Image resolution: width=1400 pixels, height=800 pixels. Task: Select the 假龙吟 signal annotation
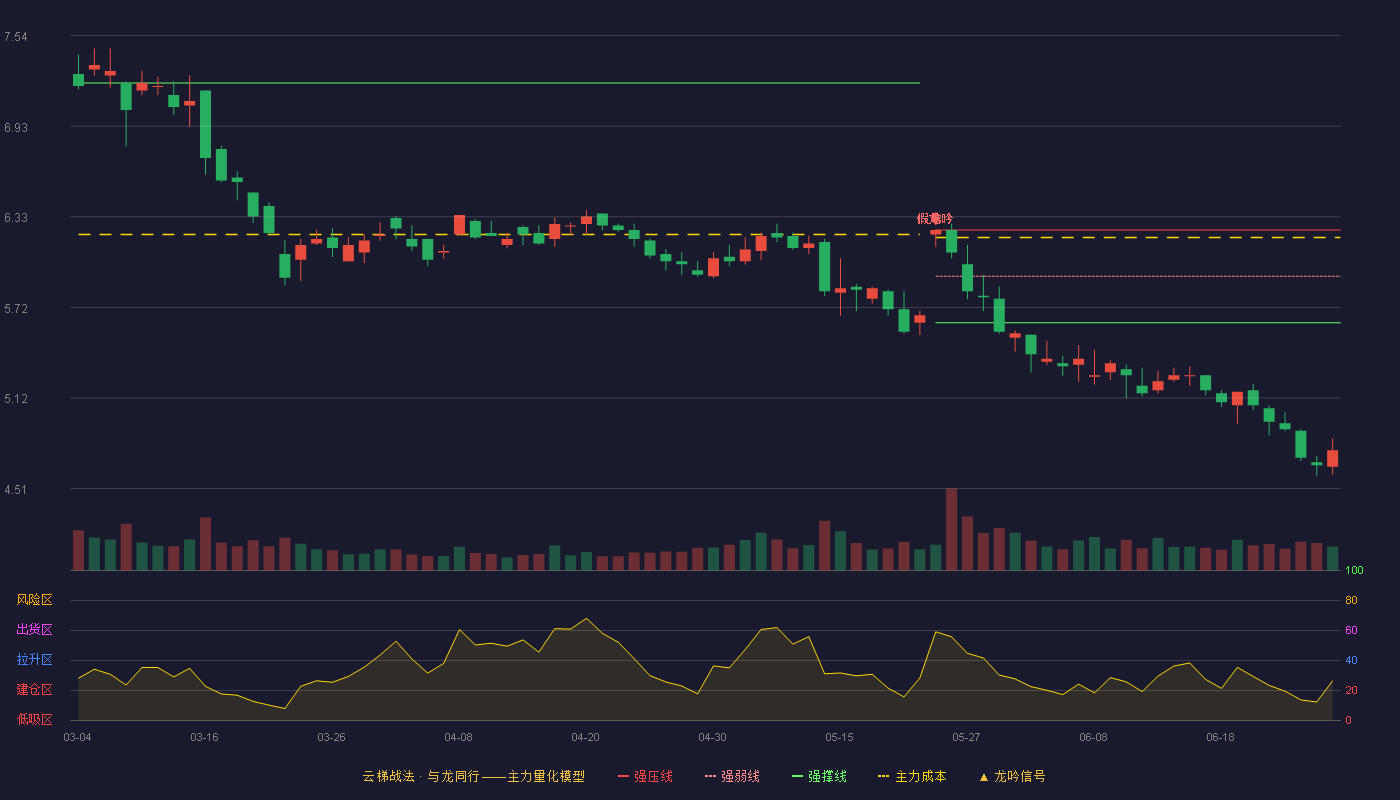[x=935, y=219]
